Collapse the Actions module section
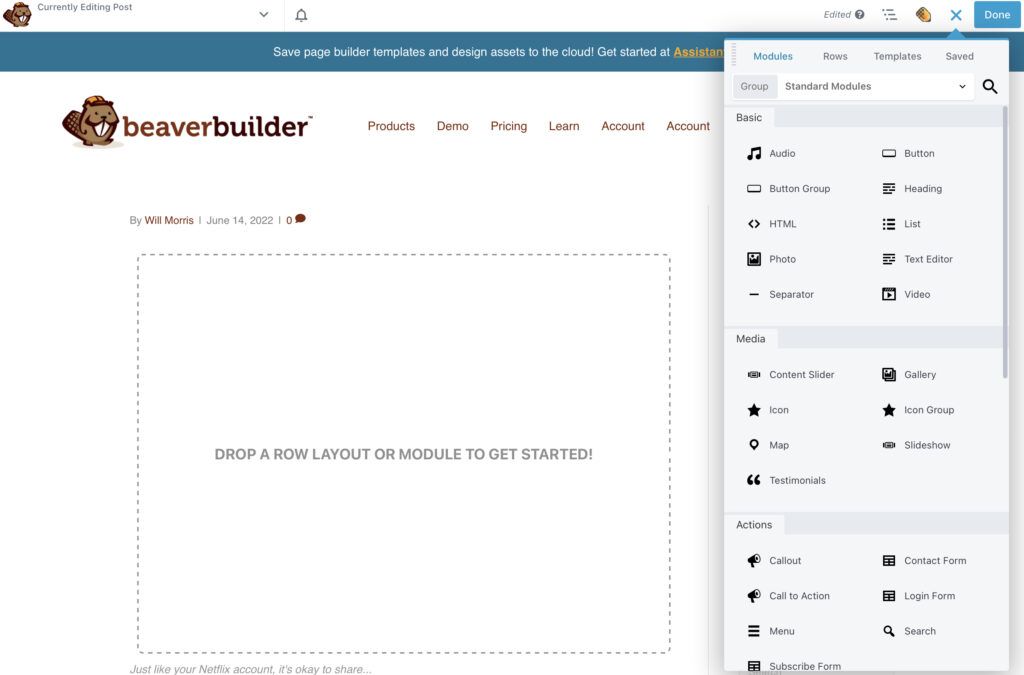Screen dimensions: 1024x675 point(755,524)
